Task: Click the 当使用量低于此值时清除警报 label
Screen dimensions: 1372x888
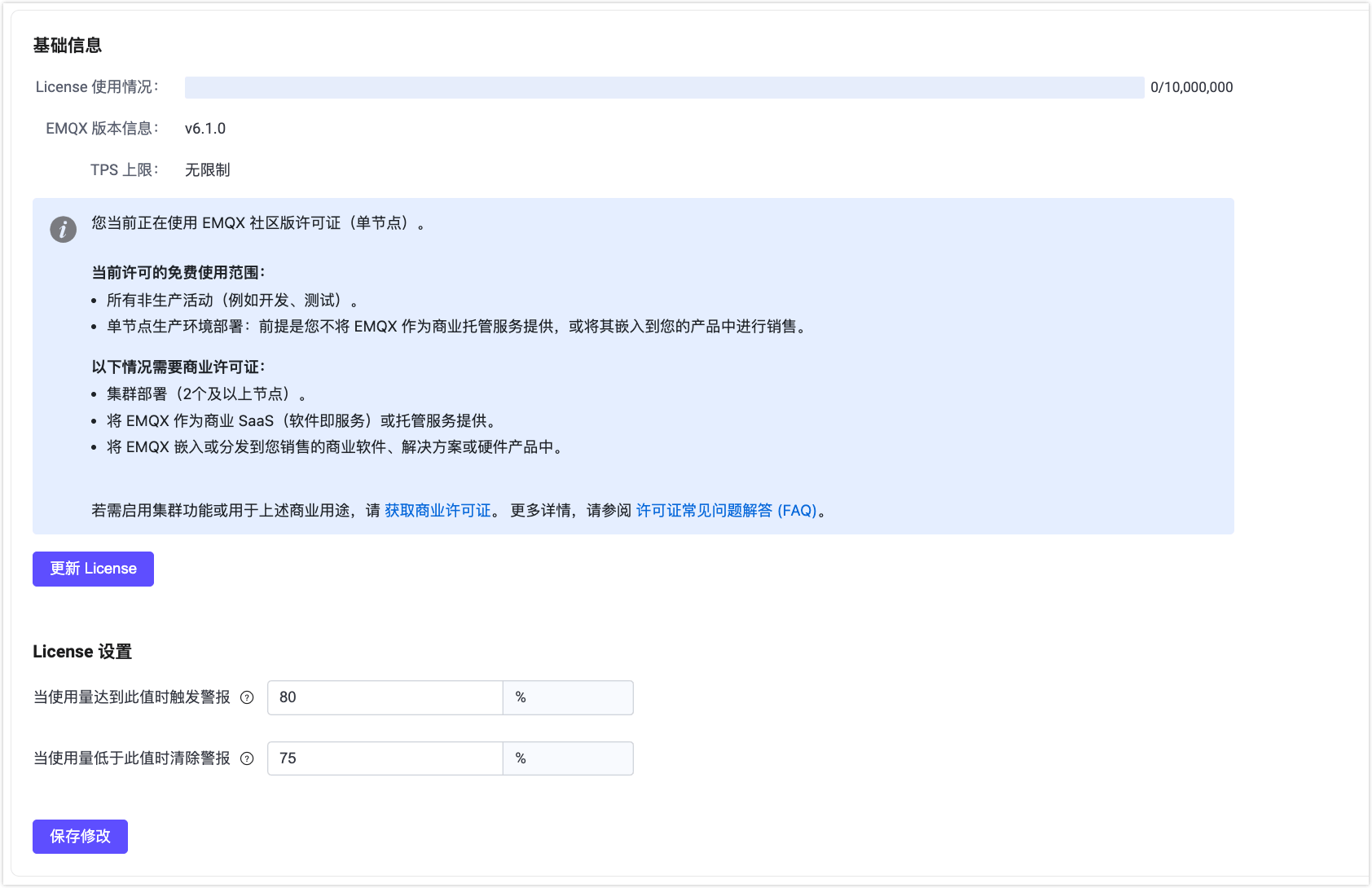Action: tap(132, 758)
